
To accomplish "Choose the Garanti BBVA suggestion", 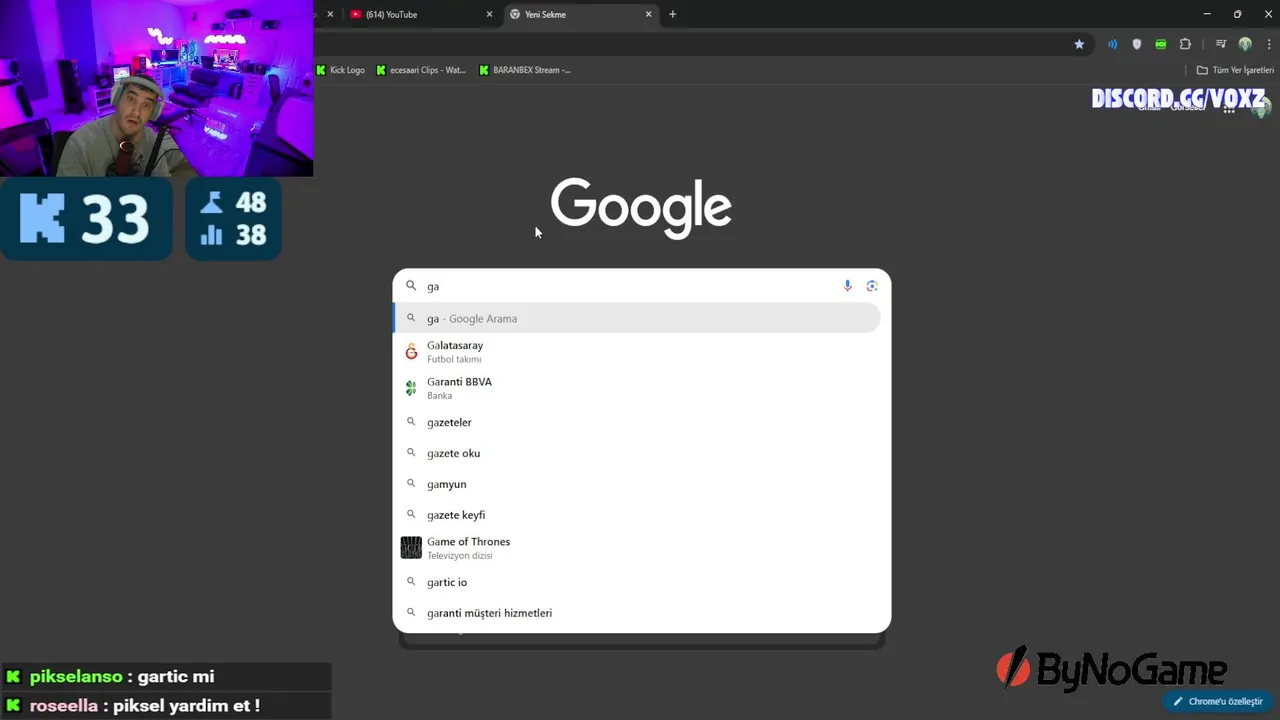I will (637, 388).
